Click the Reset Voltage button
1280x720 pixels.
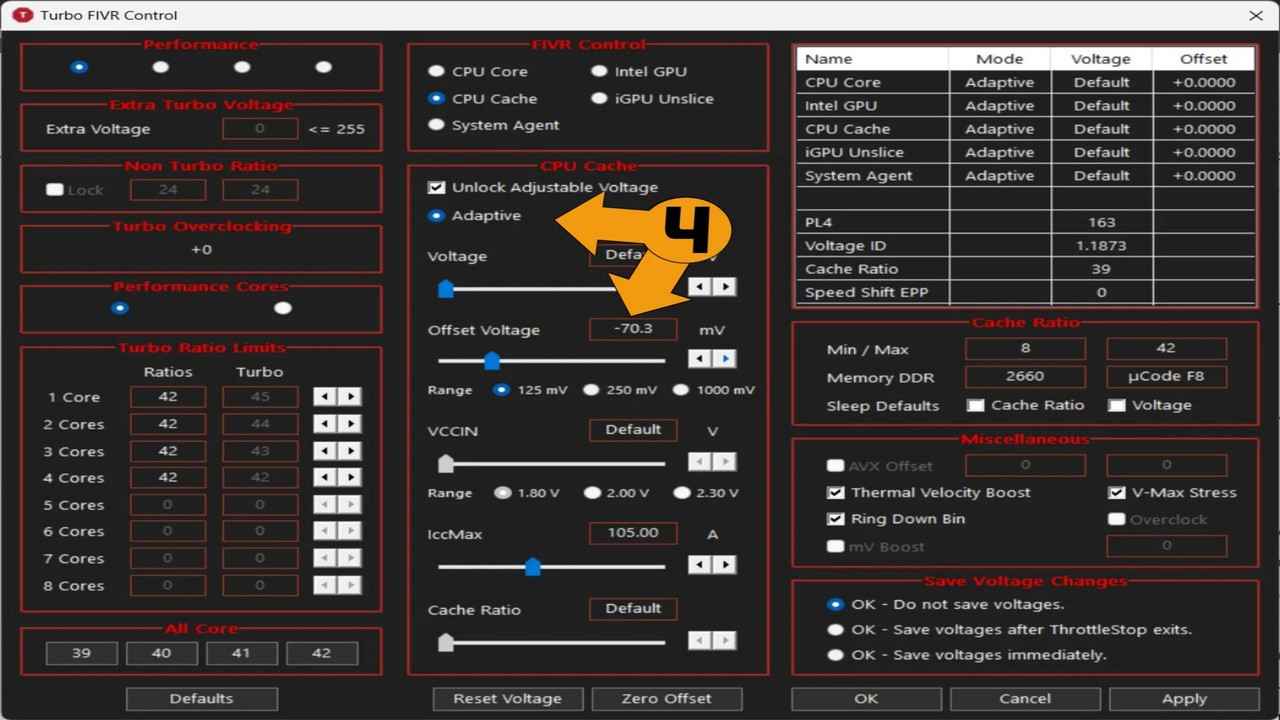coord(507,698)
